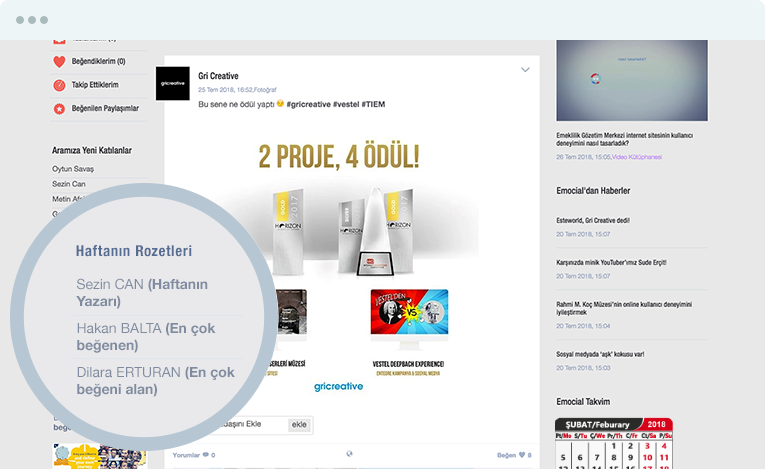
Task: Click the comment bubble icon next to Yorumlar
Action: (x=206, y=455)
